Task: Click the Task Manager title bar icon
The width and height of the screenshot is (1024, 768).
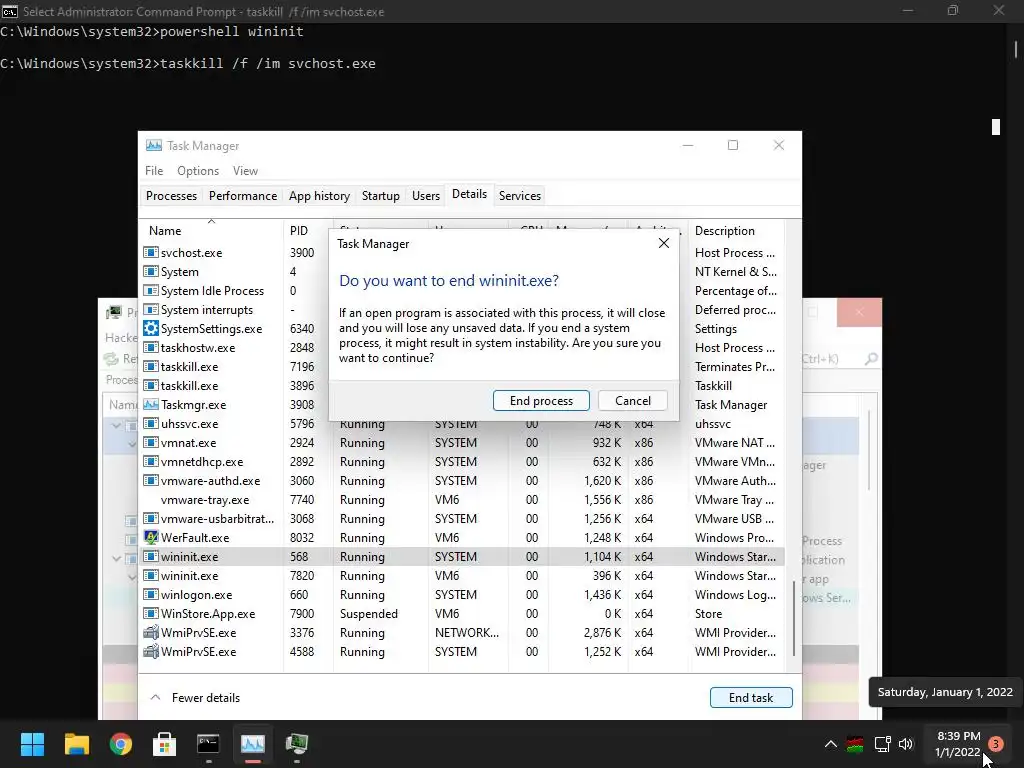Action: [x=154, y=145]
